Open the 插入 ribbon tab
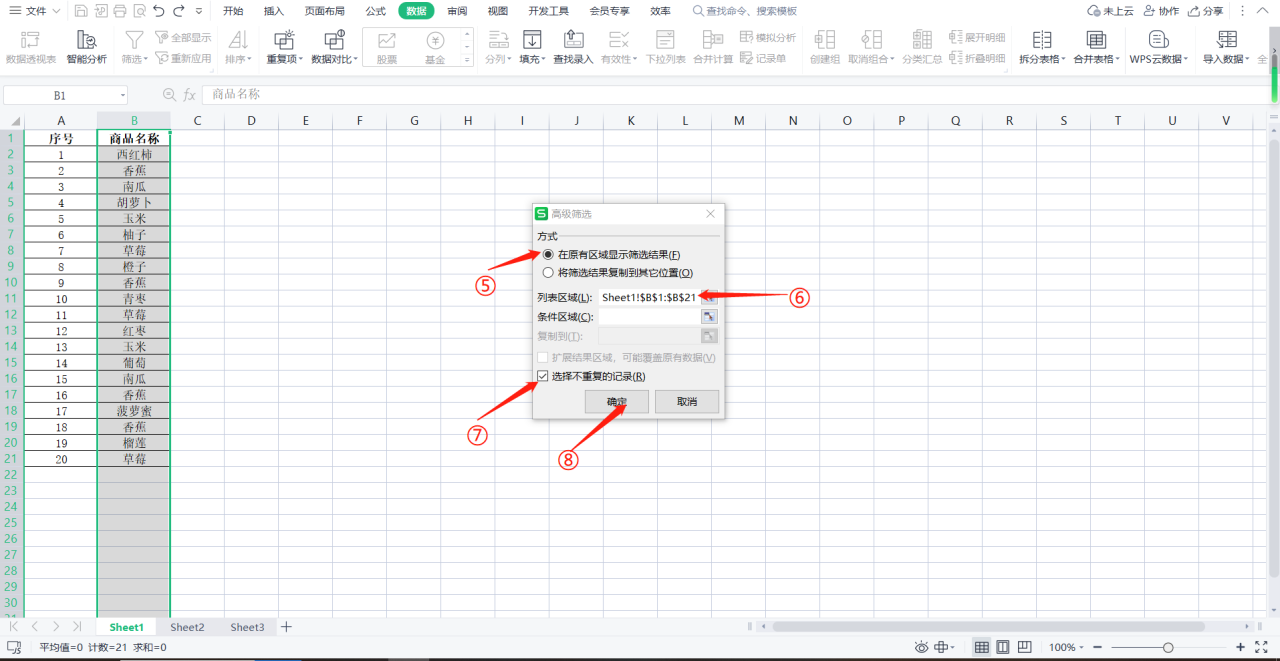Viewport: 1280px width, 661px height. click(x=273, y=11)
